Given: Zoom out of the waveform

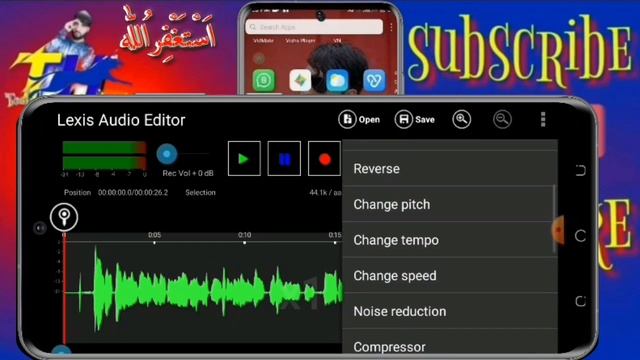Looking at the screenshot, I should pyautogui.click(x=502, y=120).
